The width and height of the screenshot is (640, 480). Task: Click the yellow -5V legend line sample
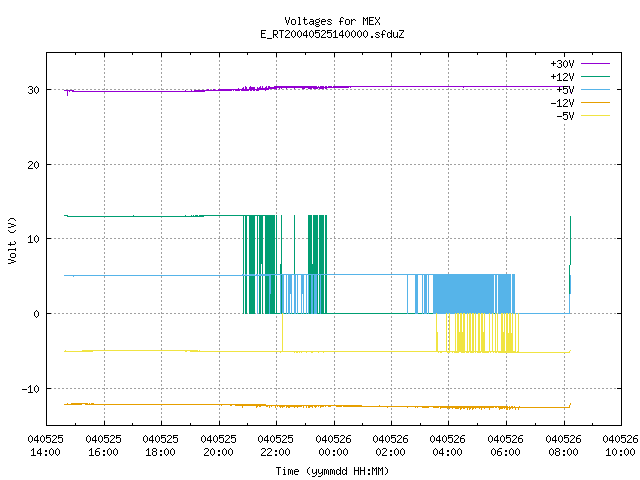[595, 116]
